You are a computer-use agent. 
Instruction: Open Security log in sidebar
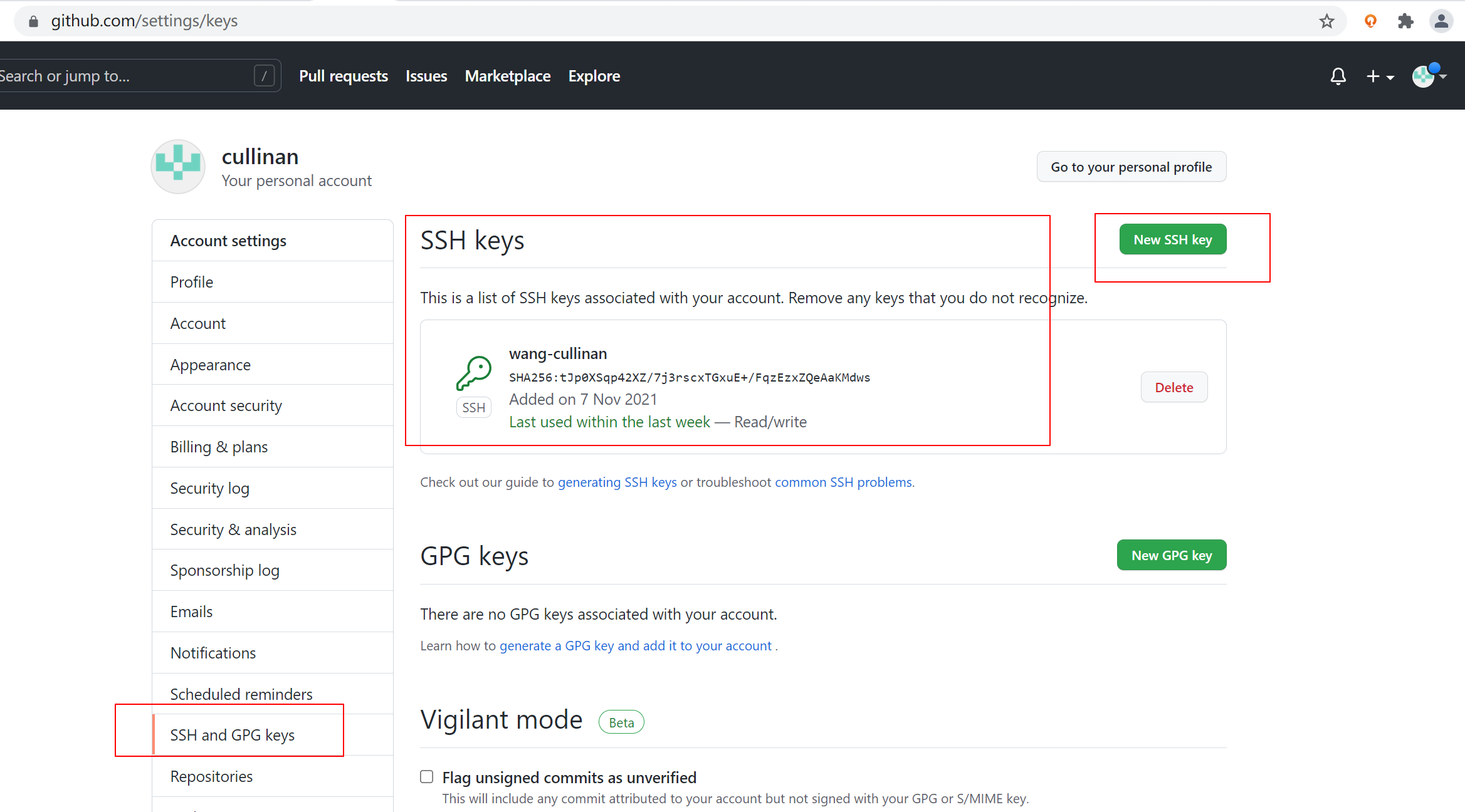click(273, 488)
